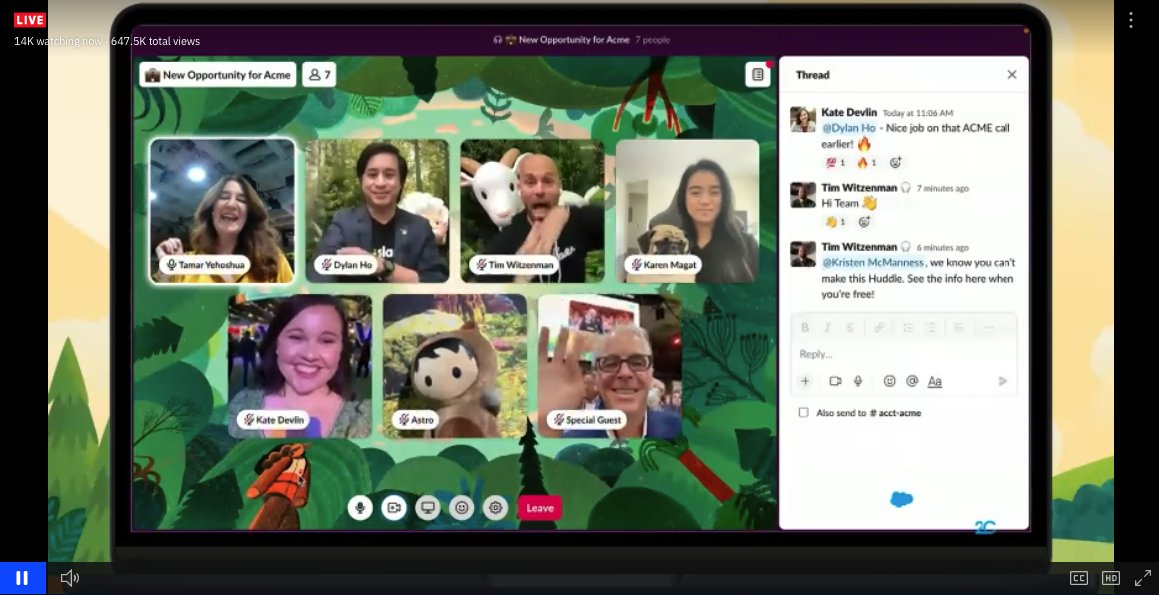The image size is (1159, 595).
Task: Add reaction to Hi Team message
Action: [864, 222]
